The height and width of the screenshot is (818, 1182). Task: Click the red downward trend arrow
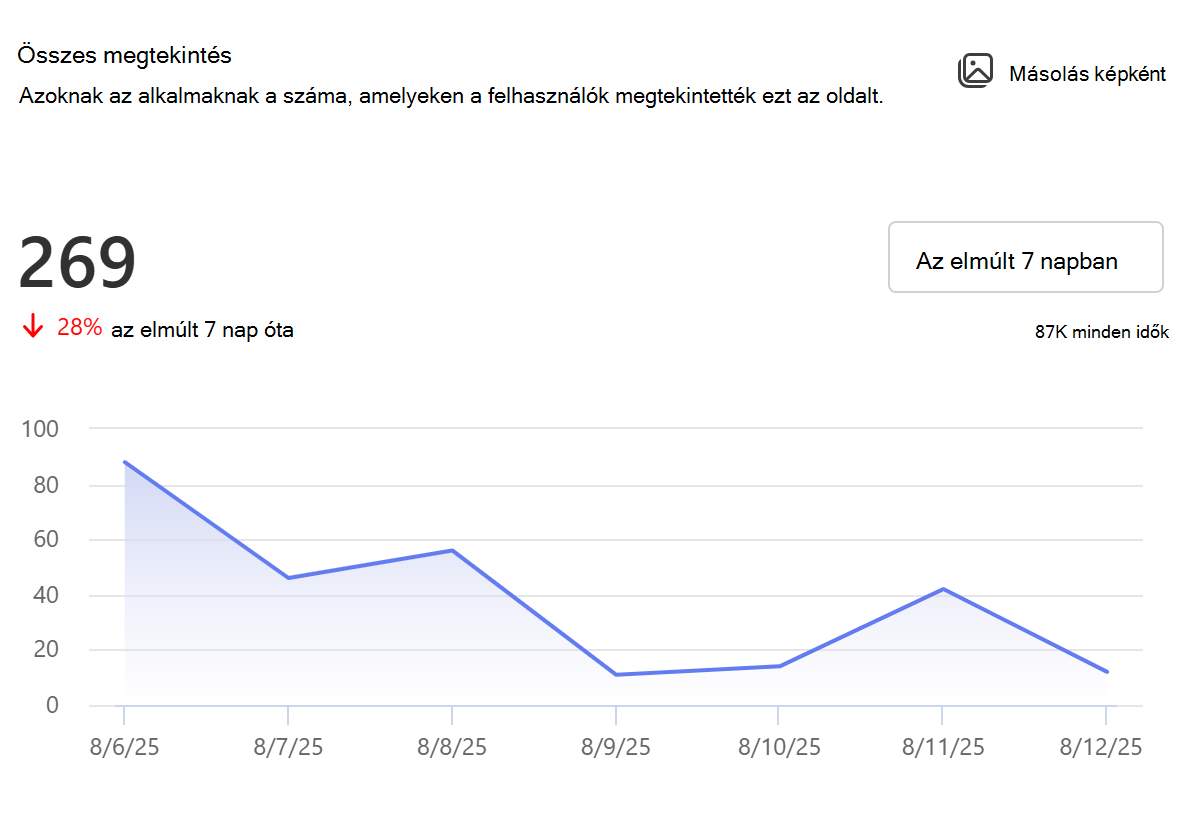tap(32, 326)
